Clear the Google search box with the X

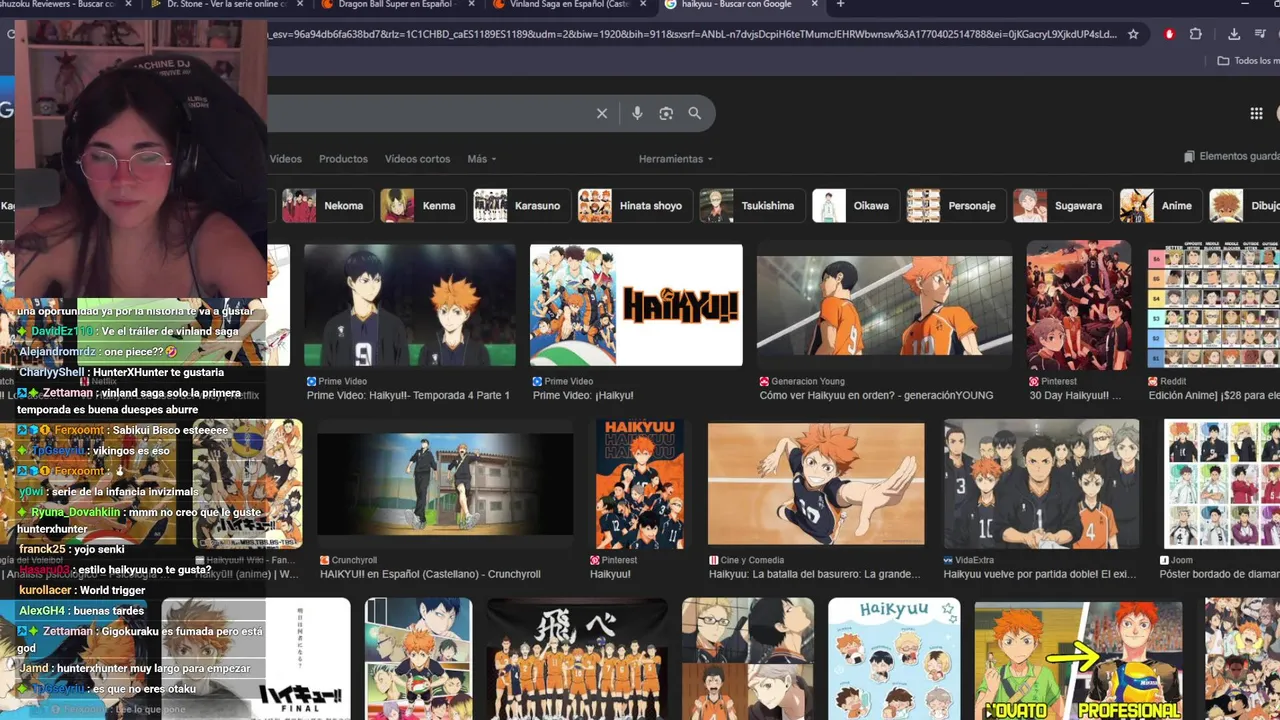(602, 114)
